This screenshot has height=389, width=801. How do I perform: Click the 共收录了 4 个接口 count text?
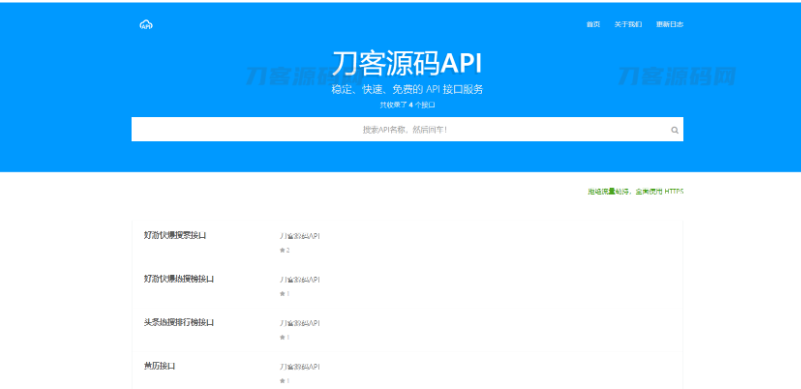(x=407, y=105)
